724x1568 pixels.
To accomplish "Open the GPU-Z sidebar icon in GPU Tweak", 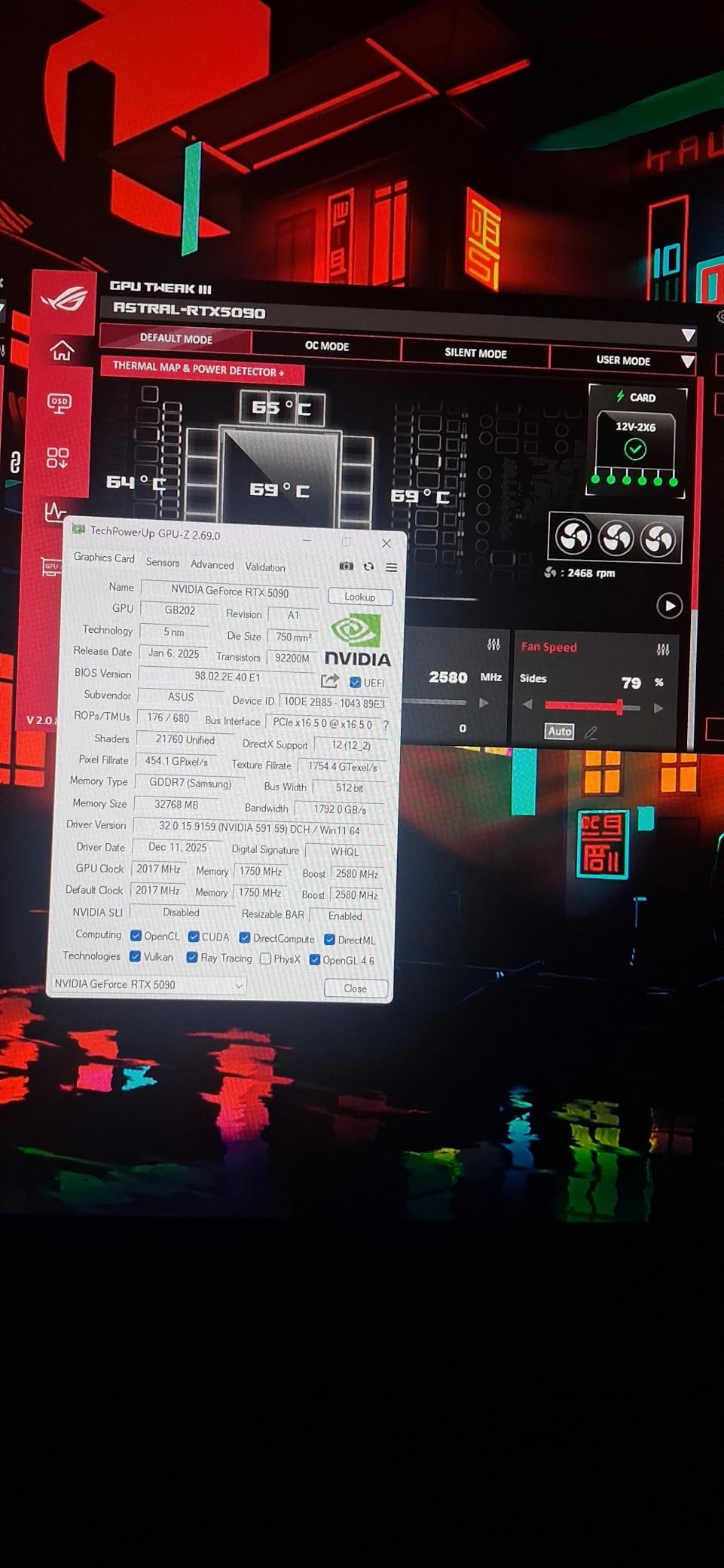I will [x=51, y=567].
